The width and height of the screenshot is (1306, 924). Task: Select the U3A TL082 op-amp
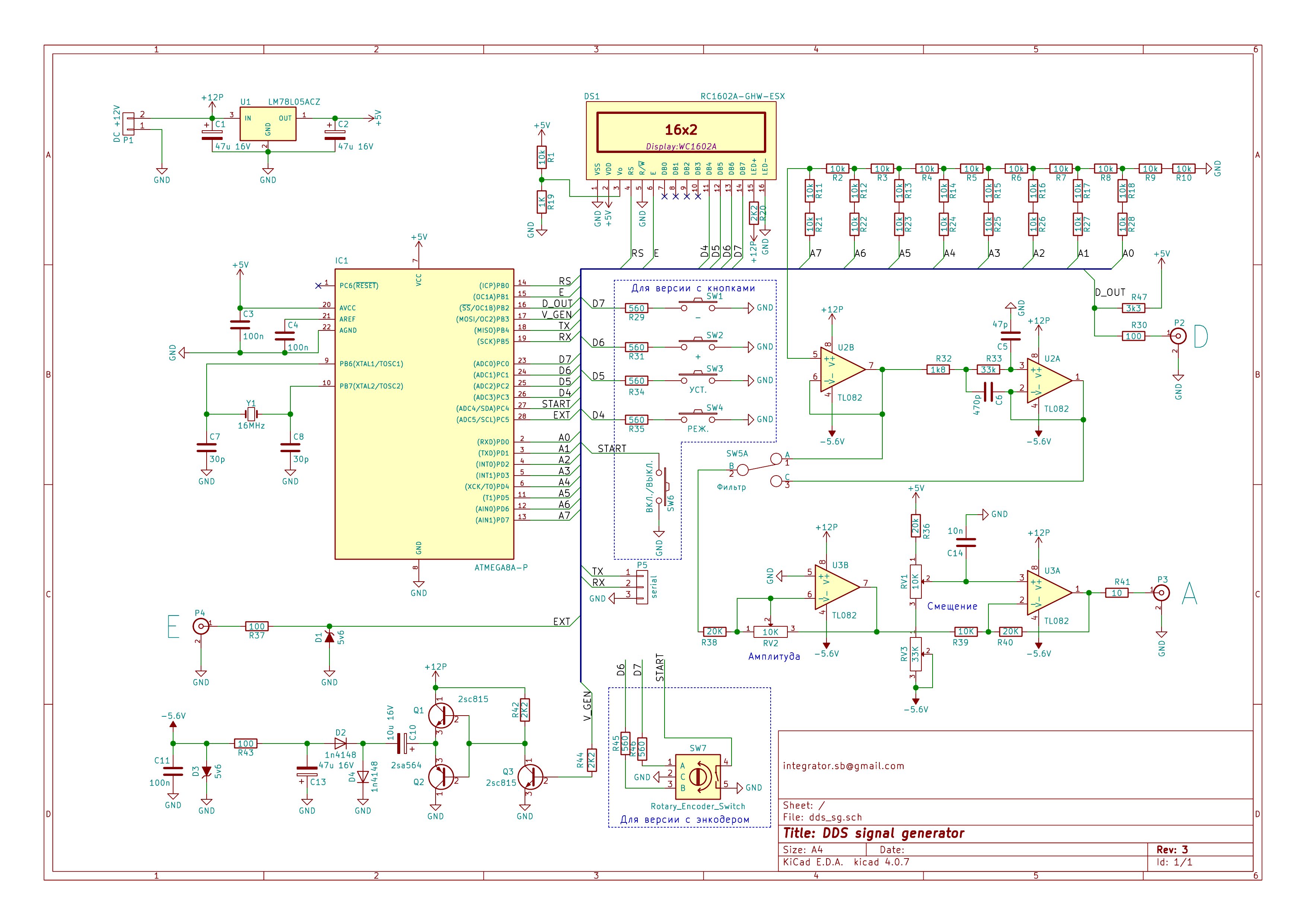(1049, 592)
